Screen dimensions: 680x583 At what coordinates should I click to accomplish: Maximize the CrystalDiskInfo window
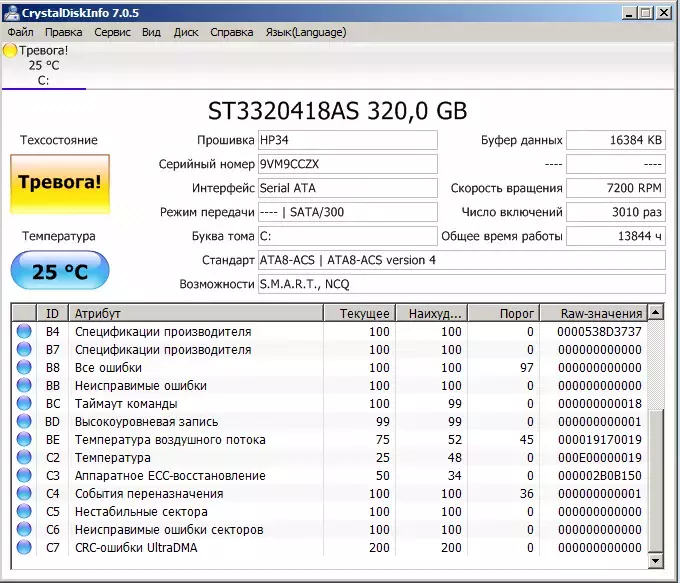(646, 13)
